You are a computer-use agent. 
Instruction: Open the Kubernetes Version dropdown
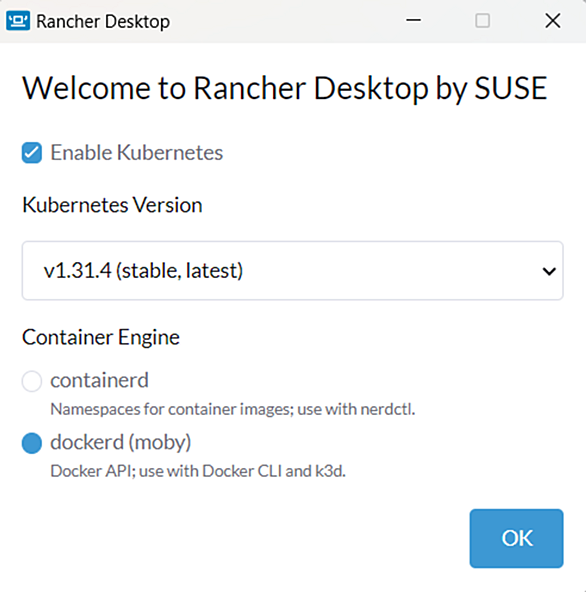coord(293,271)
